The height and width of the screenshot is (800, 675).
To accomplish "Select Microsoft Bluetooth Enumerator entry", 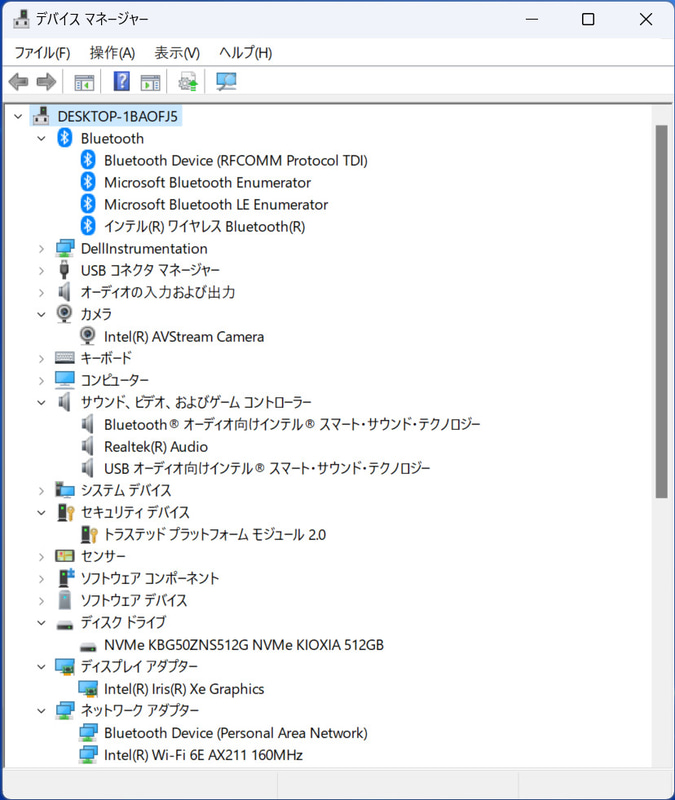I will tap(208, 182).
